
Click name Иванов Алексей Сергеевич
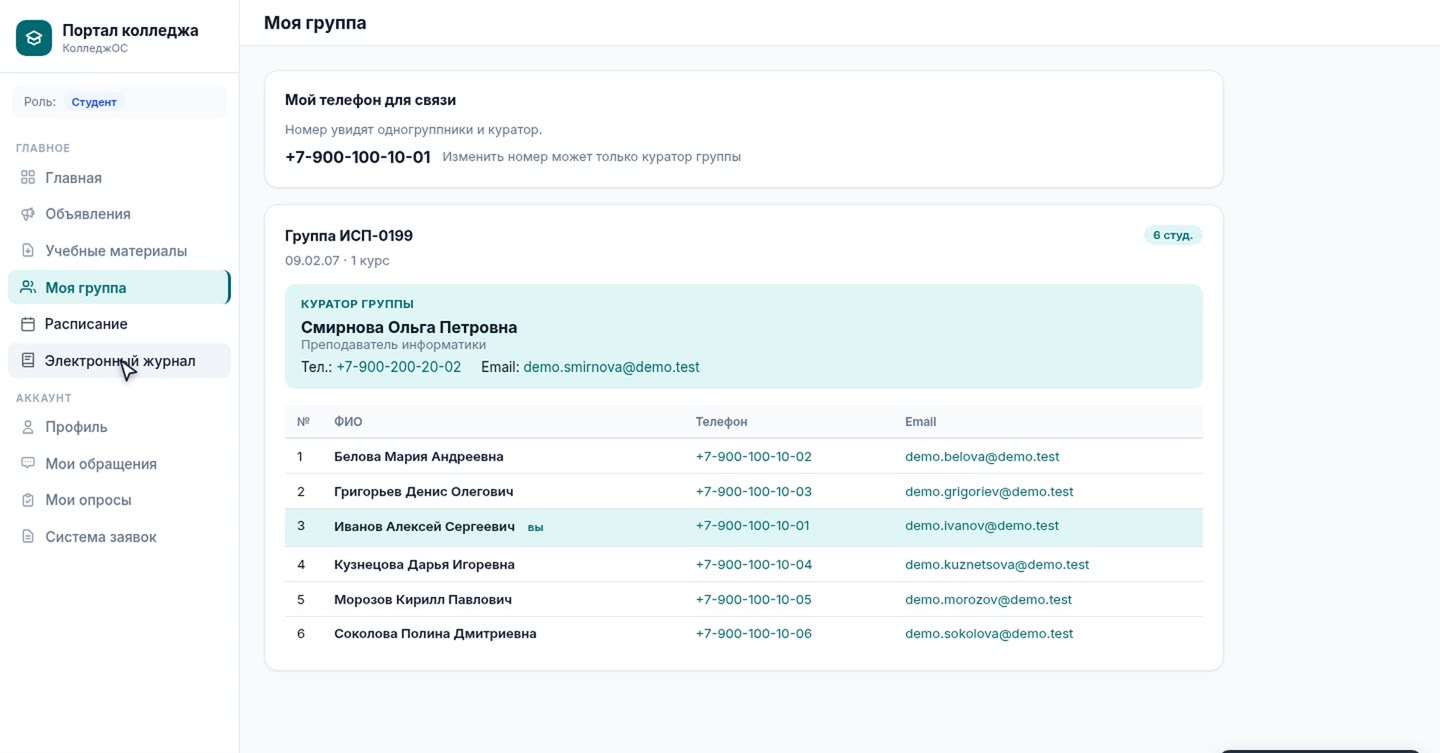click(424, 526)
